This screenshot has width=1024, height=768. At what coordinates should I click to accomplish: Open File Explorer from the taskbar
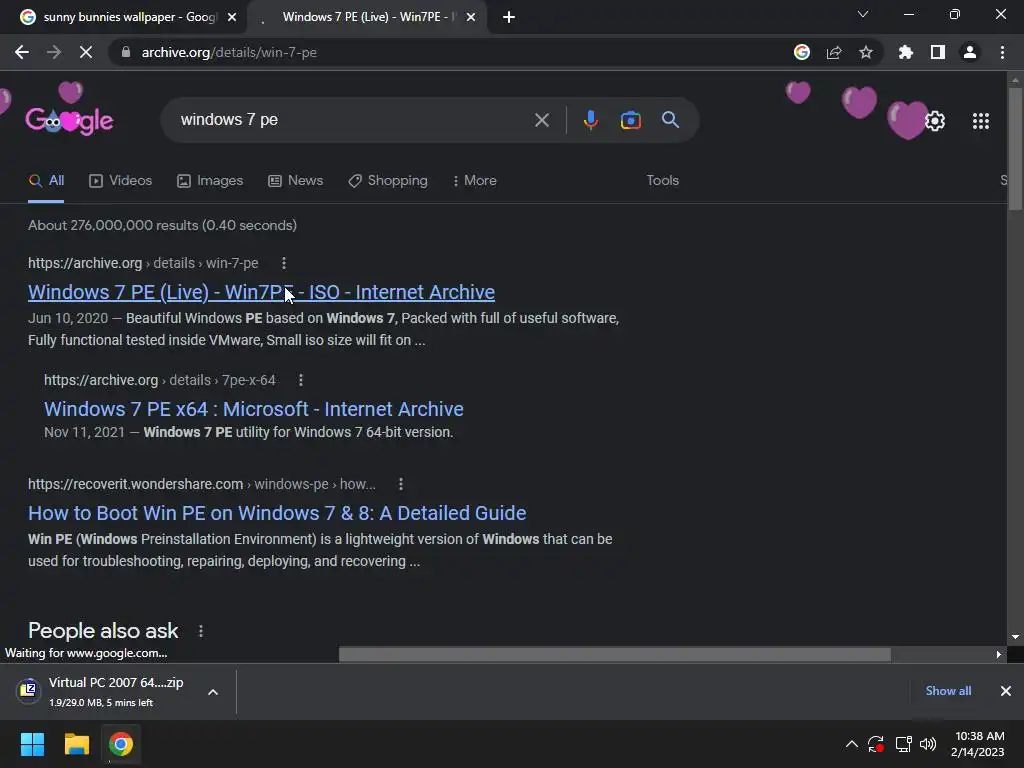(x=76, y=744)
